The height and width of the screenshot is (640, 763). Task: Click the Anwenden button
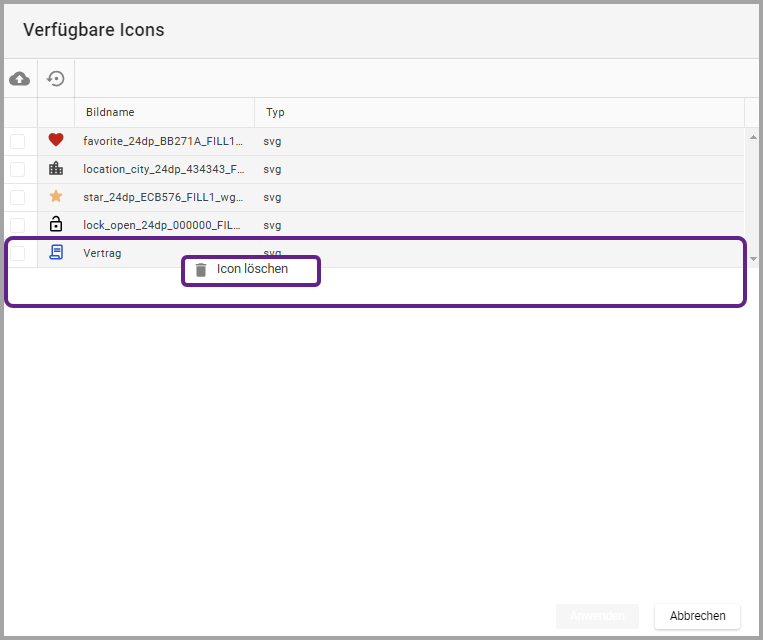coord(597,616)
